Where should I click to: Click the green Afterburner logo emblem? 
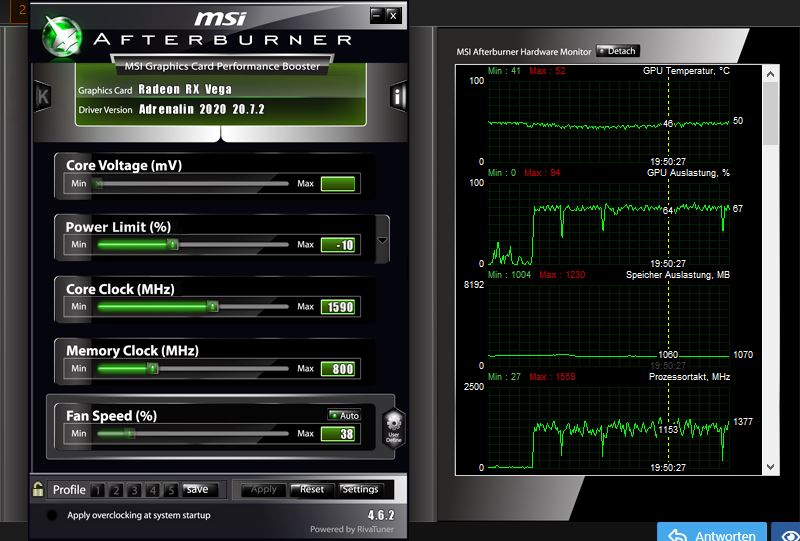coord(62,36)
